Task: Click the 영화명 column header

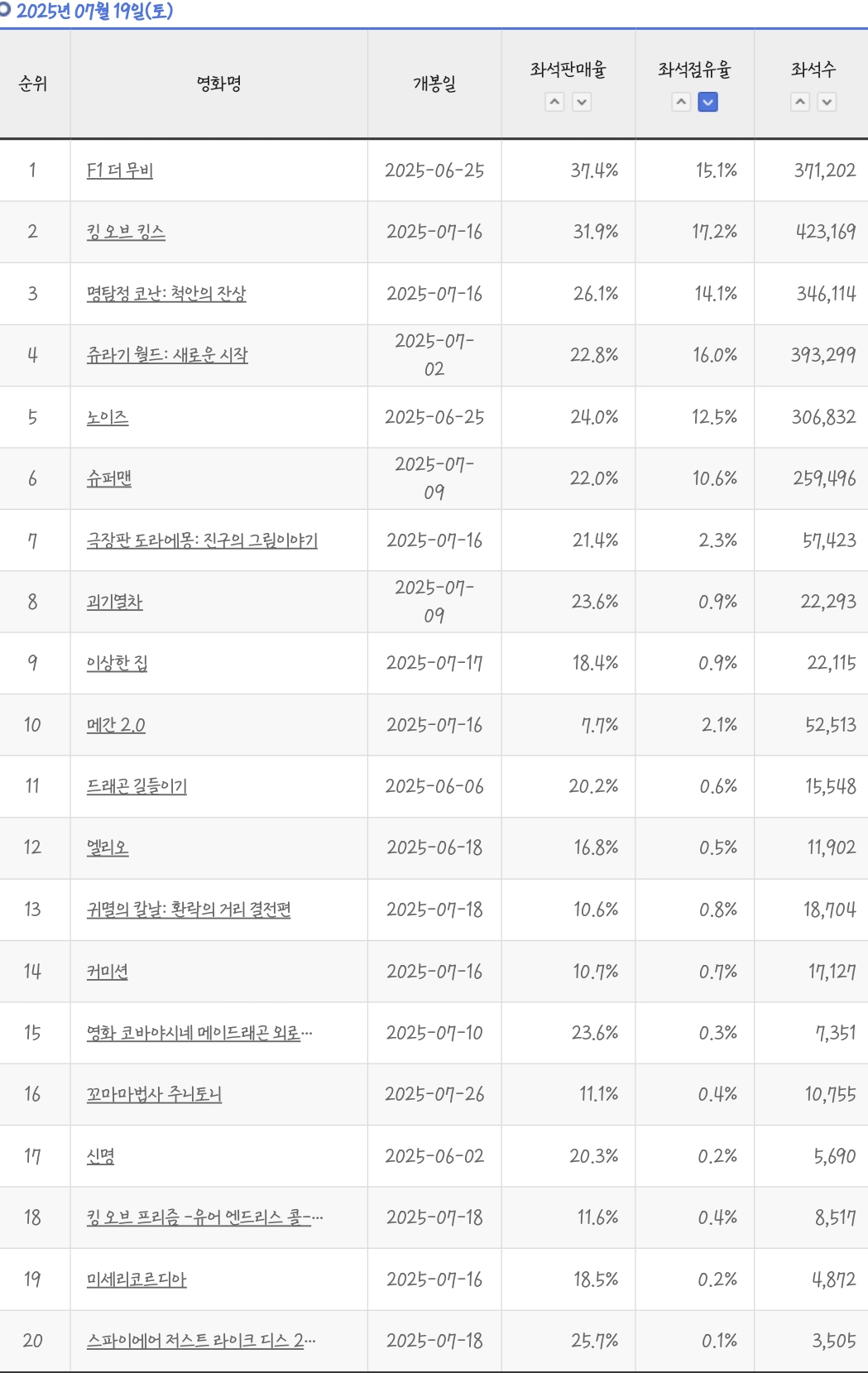Action: pos(219,84)
